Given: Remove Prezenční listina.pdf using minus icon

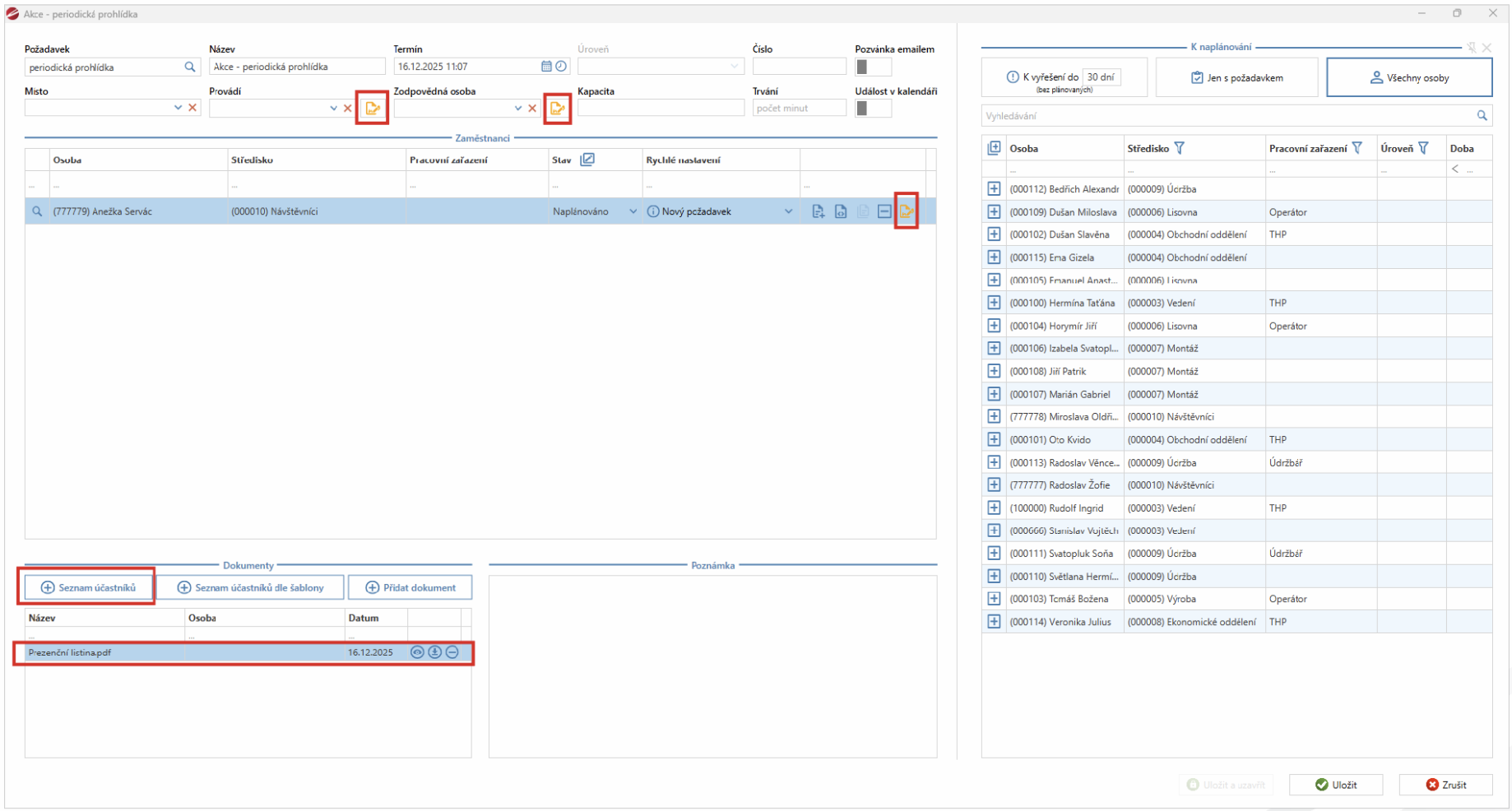Looking at the screenshot, I should pos(452,652).
